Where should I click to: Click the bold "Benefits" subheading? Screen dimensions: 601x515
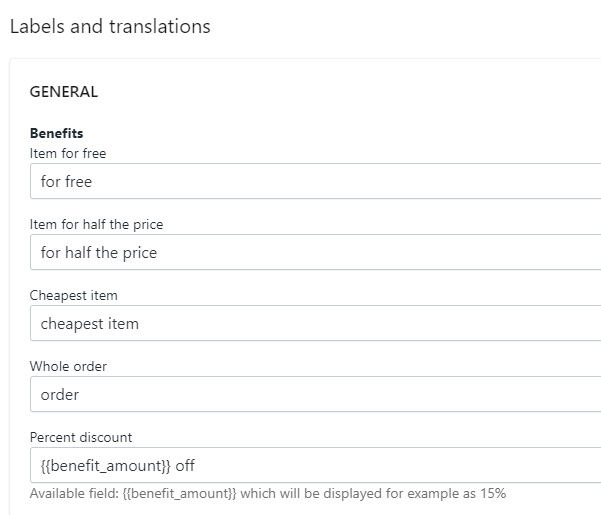(56, 134)
